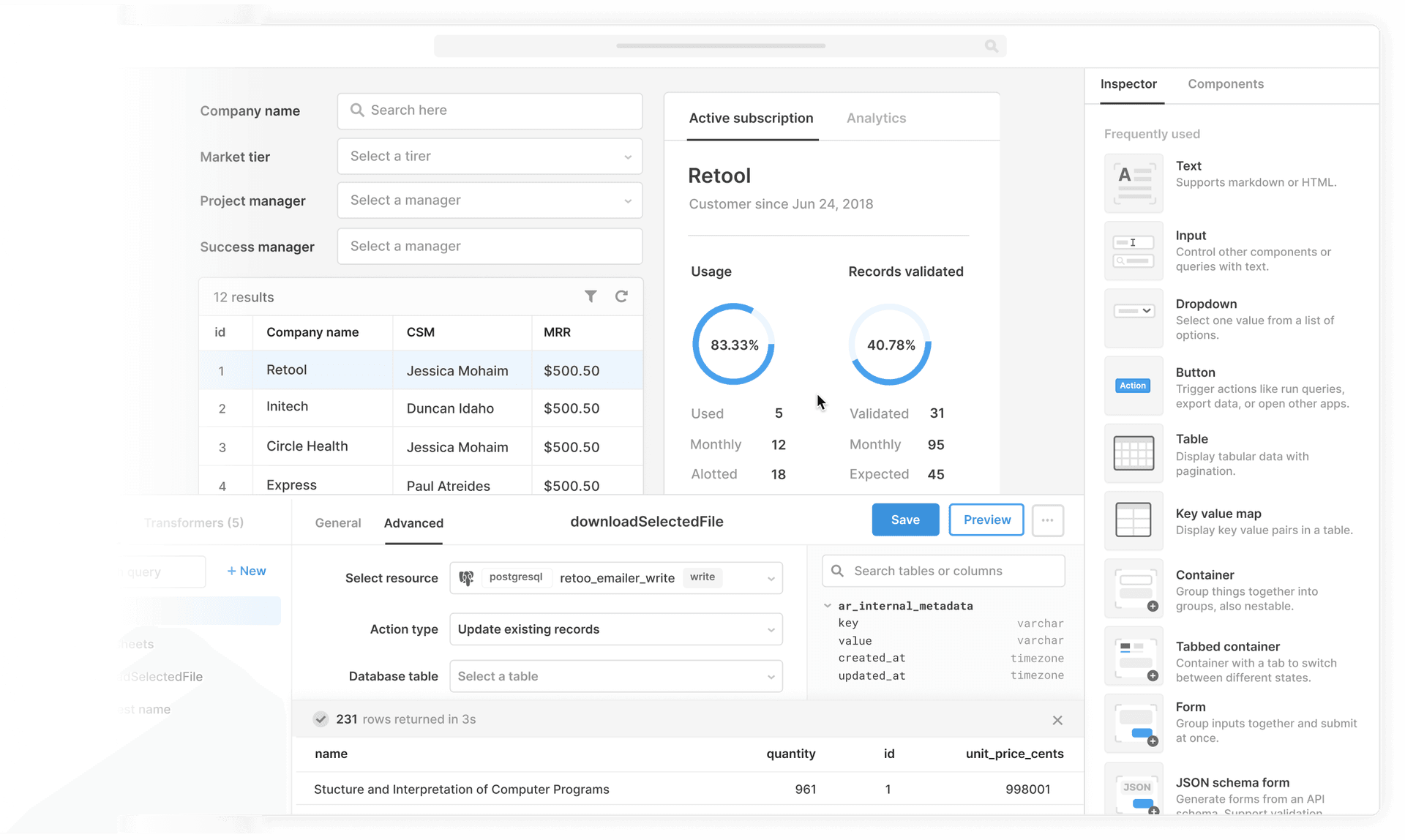Select the Input component icon
This screenshot has width=1405, height=840.
(1134, 251)
